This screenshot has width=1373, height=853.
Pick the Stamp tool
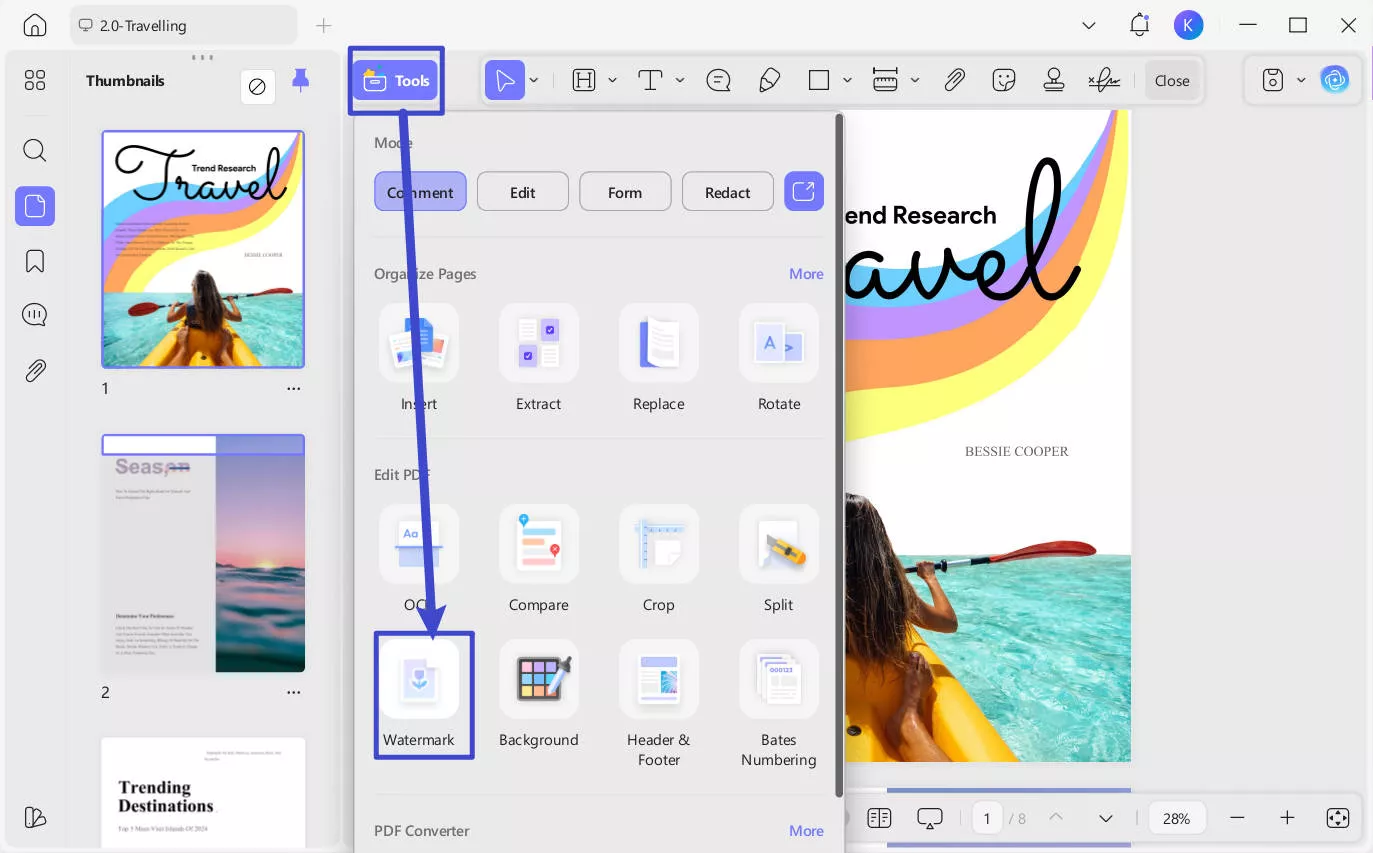pyautogui.click(x=1053, y=80)
